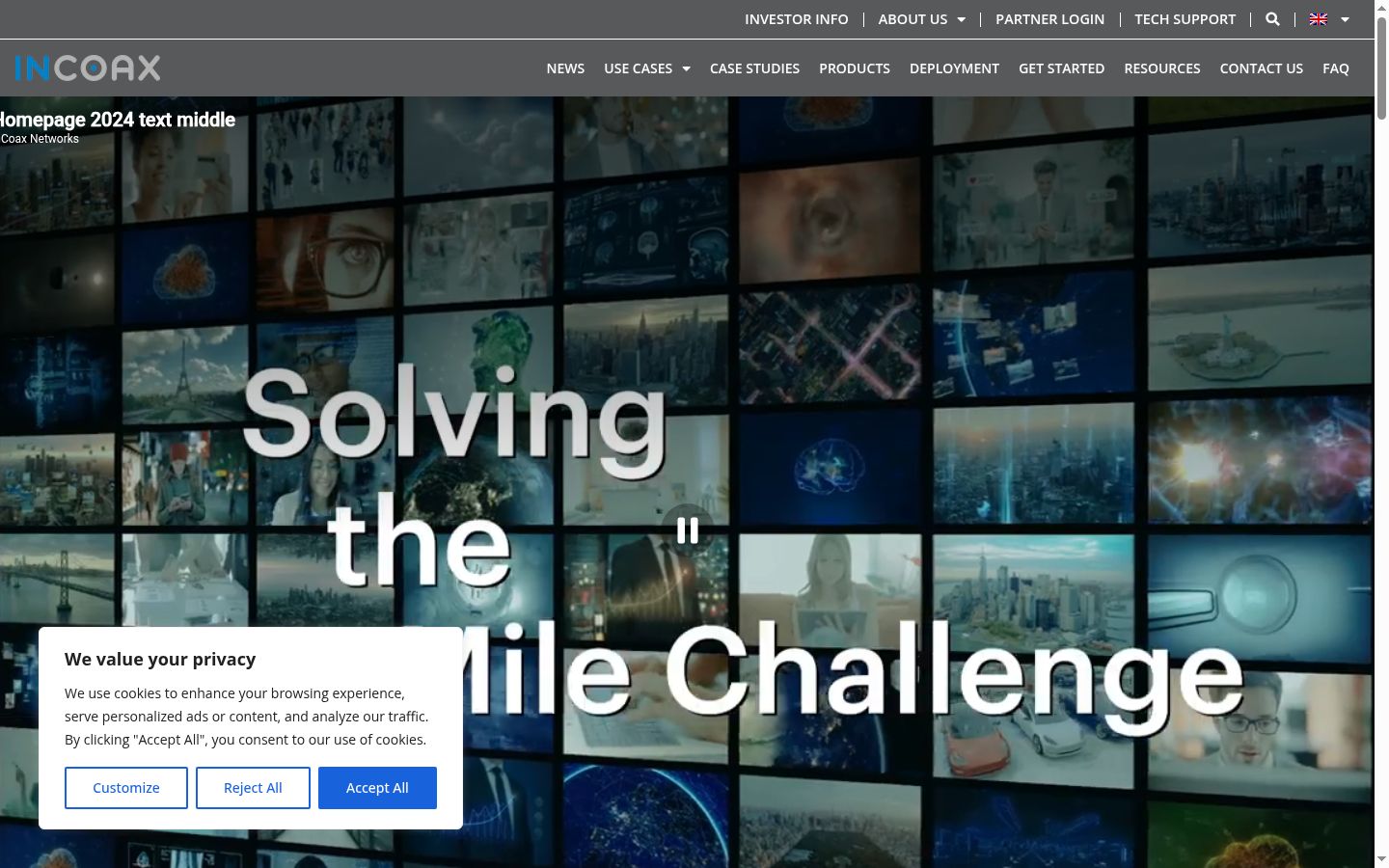Click the InCoax logo
Screen dimensions: 1389x868
coord(88,68)
